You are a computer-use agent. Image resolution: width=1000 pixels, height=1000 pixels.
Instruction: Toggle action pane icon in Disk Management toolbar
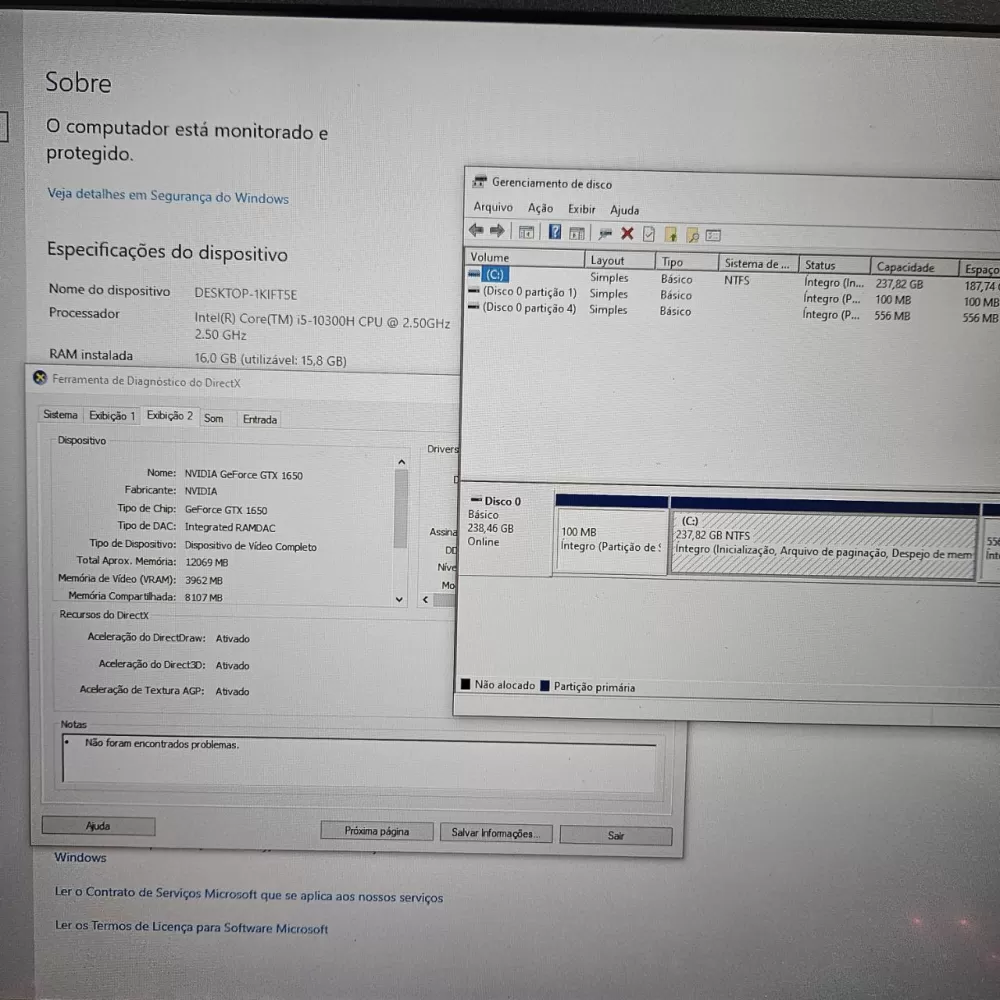coord(577,233)
